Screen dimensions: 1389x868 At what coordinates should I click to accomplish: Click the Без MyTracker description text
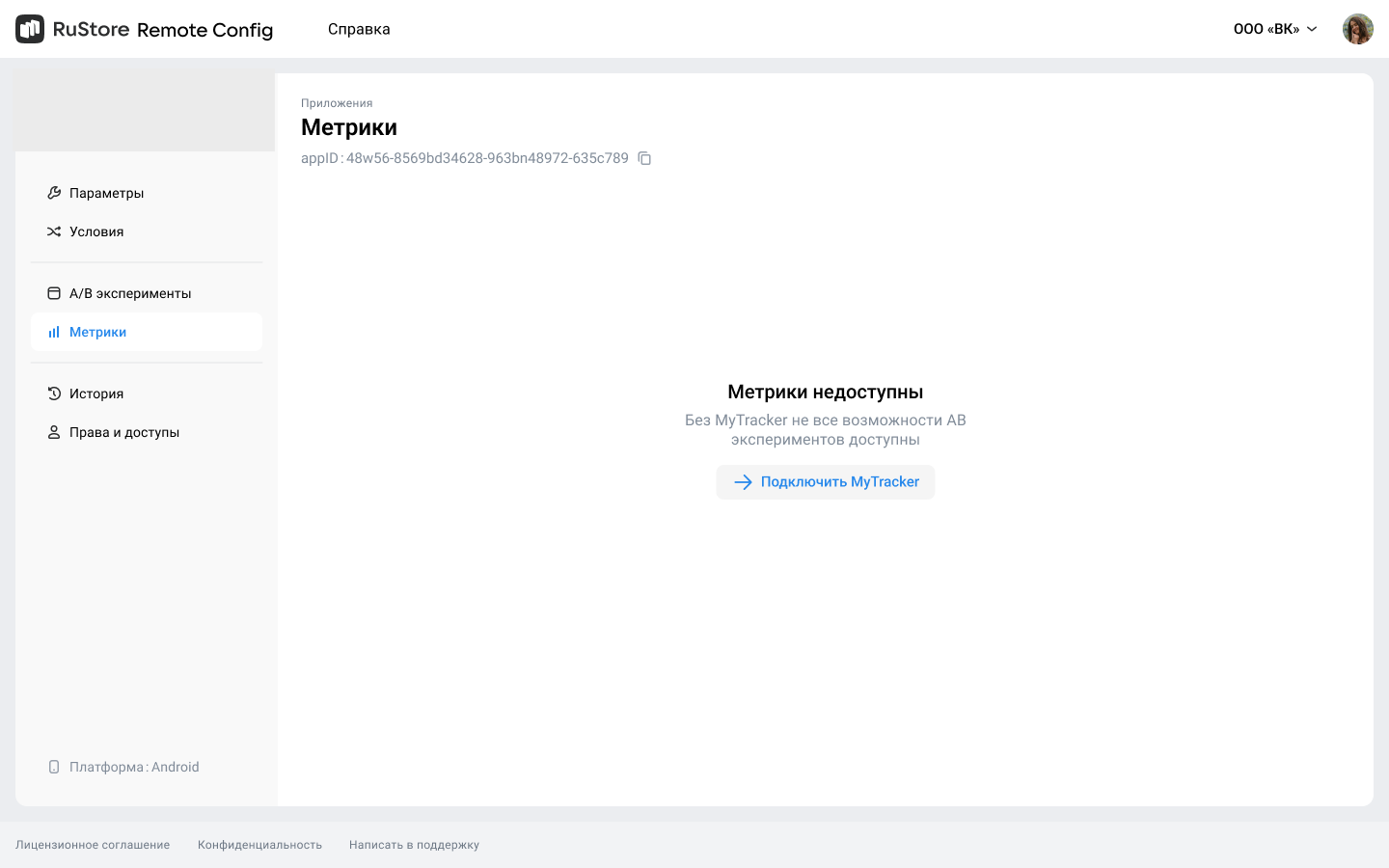pyautogui.click(x=826, y=430)
